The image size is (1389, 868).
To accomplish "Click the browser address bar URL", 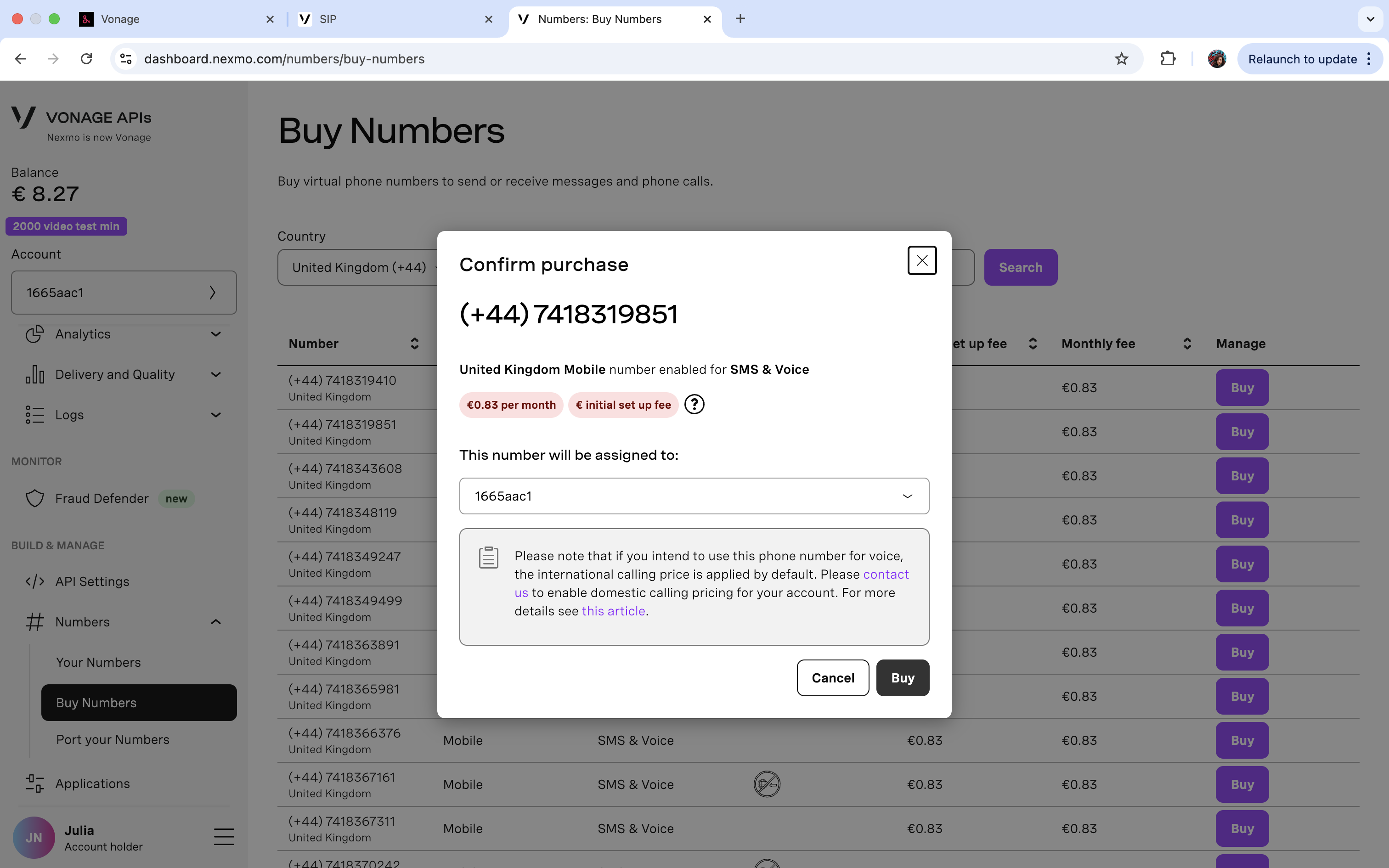I will point(284,59).
